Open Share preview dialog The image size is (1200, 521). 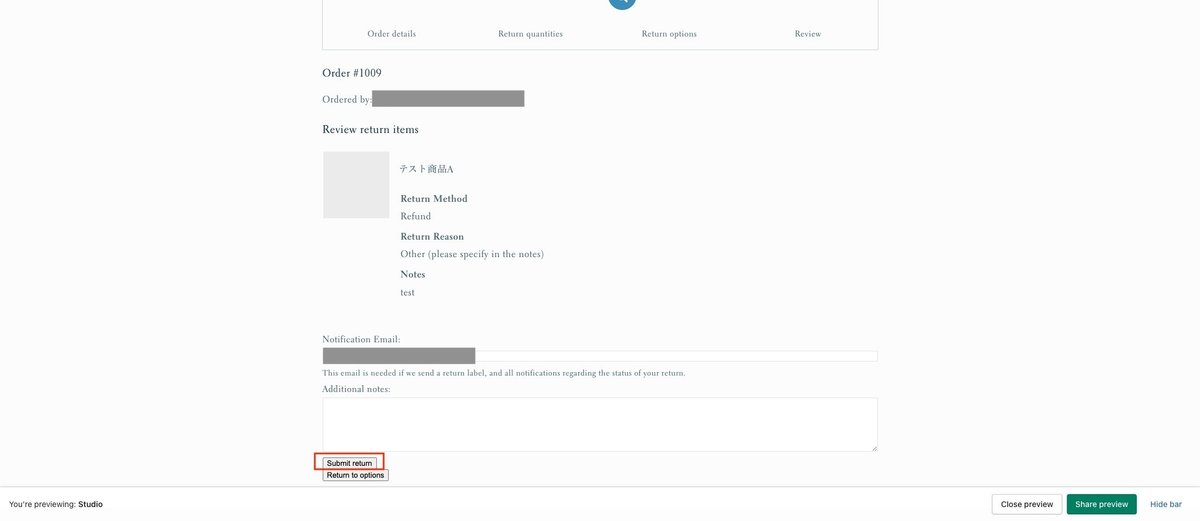coord(1101,504)
